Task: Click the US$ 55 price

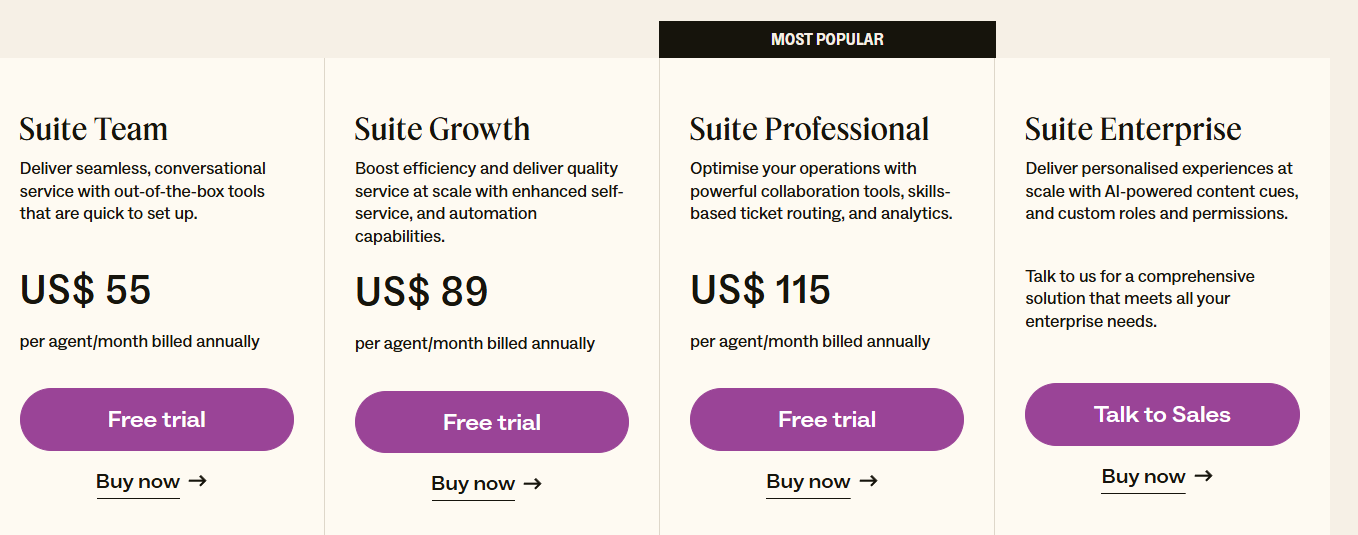Action: pyautogui.click(x=86, y=290)
